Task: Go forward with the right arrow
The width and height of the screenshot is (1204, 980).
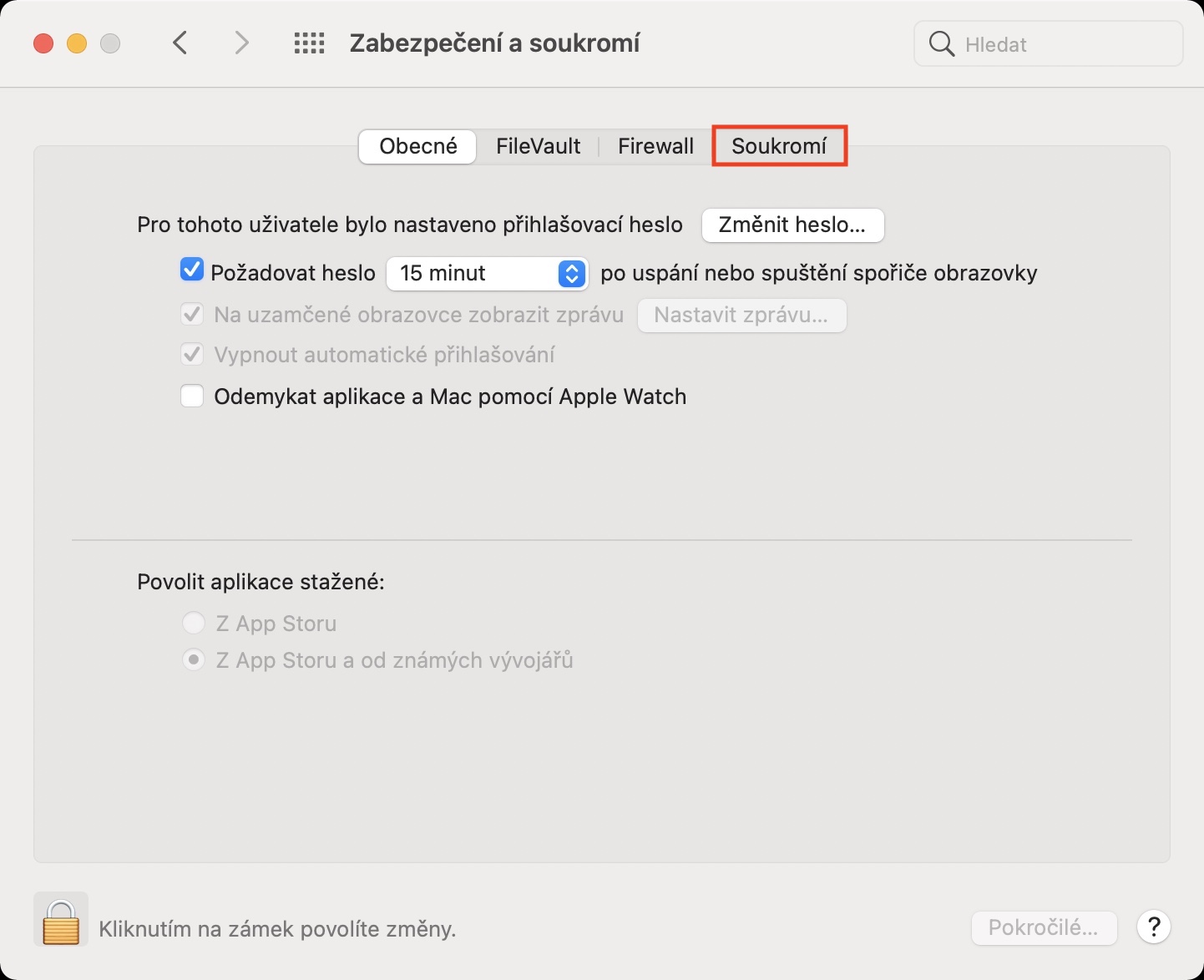Action: [241, 43]
